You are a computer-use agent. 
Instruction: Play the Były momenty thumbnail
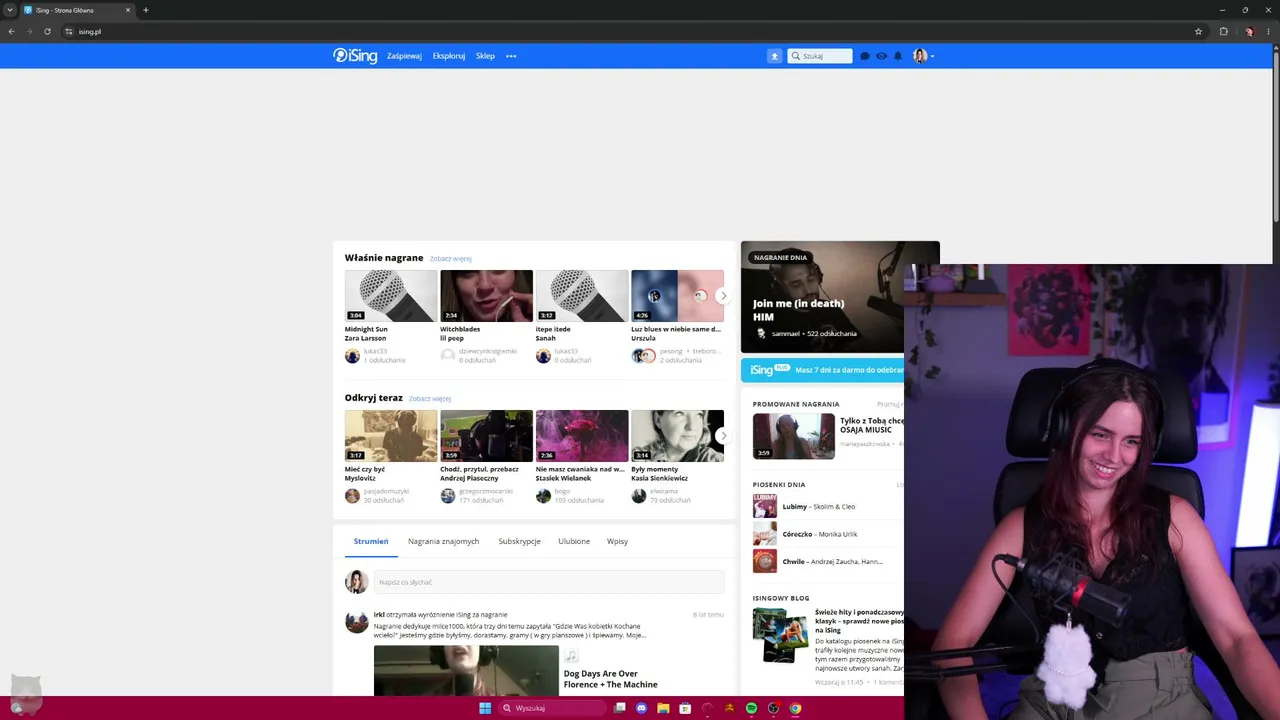point(677,436)
